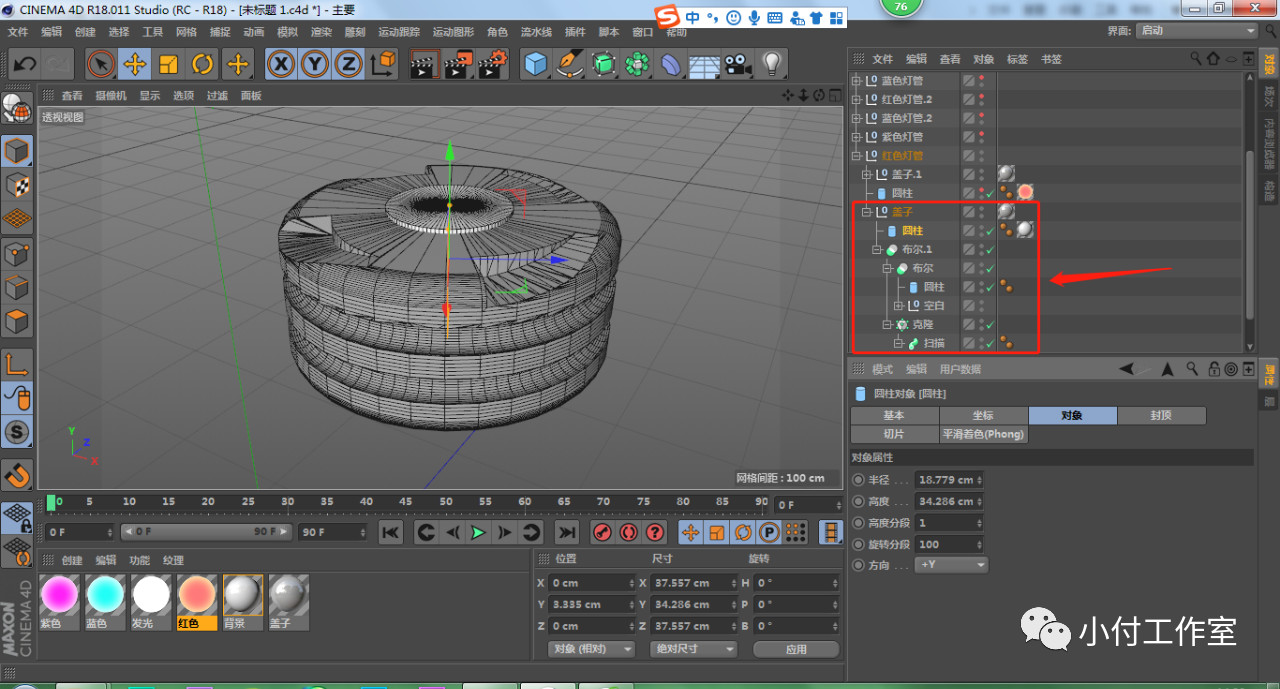Go to end of timeline
1280x689 pixels.
click(x=567, y=532)
